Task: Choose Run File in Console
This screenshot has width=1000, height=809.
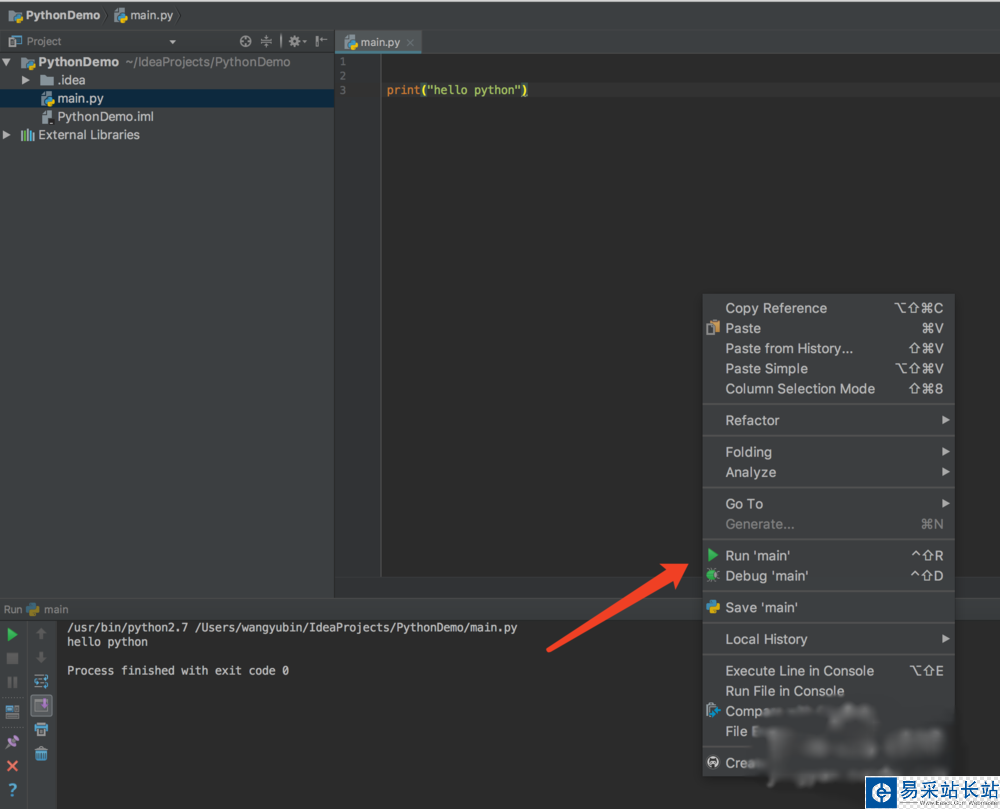Action: pyautogui.click(x=828, y=691)
